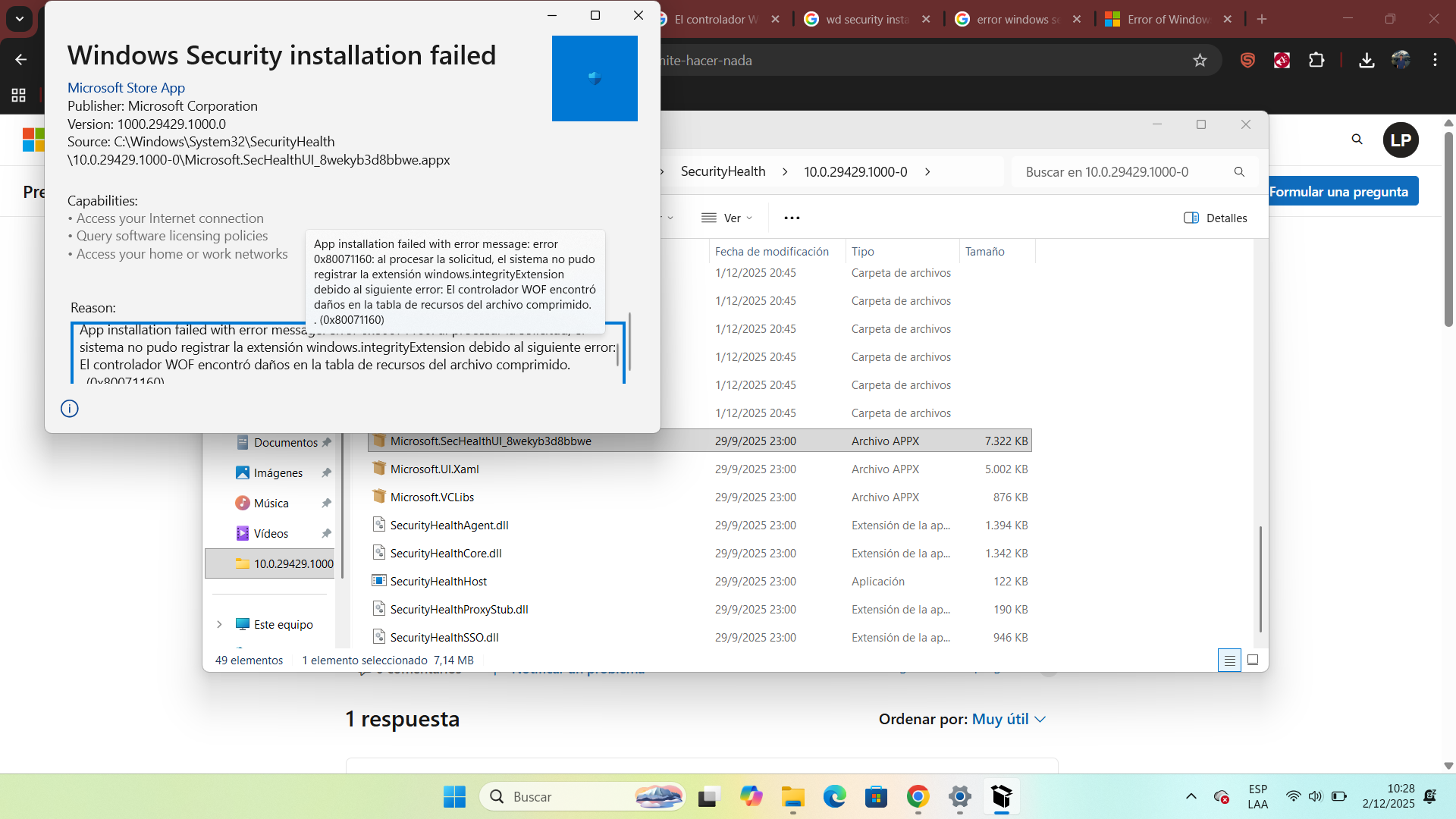Expand Este equipo in the navigation tree
Image resolution: width=1456 pixels, height=819 pixels.
[x=219, y=625]
